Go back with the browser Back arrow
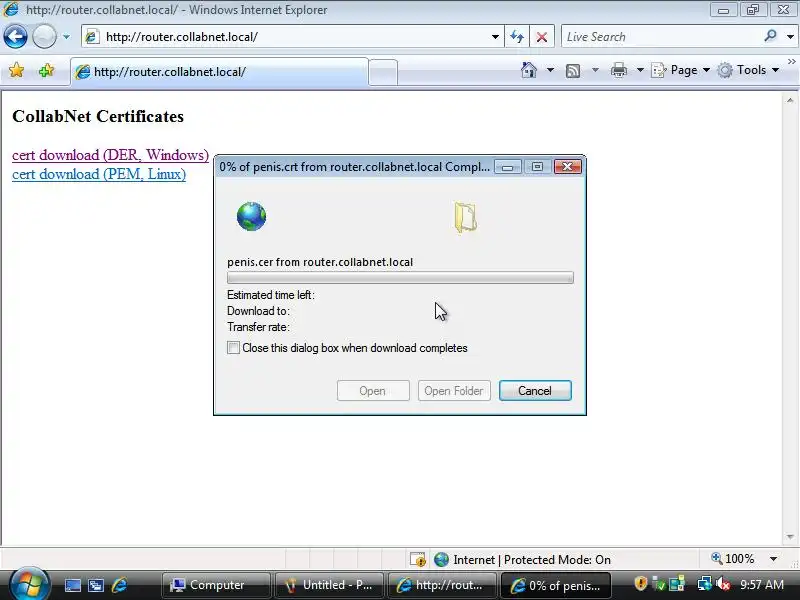The height and width of the screenshot is (600, 800). (15, 37)
